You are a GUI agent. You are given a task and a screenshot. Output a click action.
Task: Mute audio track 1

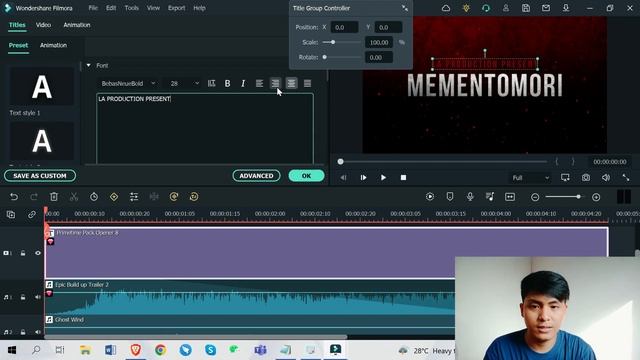click(x=38, y=297)
